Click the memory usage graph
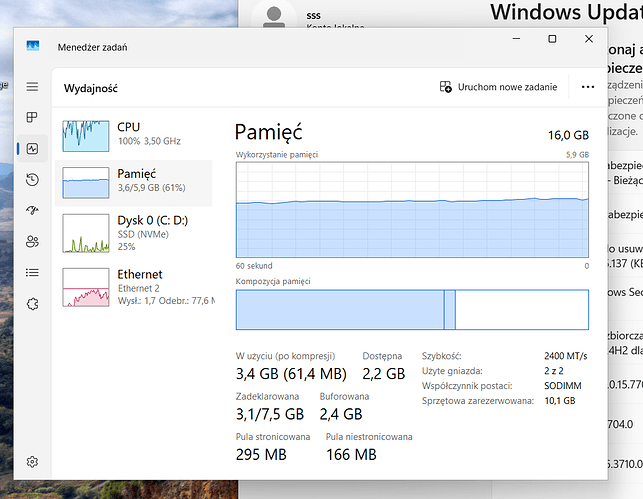Viewport: 643px width, 499px height. pyautogui.click(x=412, y=210)
